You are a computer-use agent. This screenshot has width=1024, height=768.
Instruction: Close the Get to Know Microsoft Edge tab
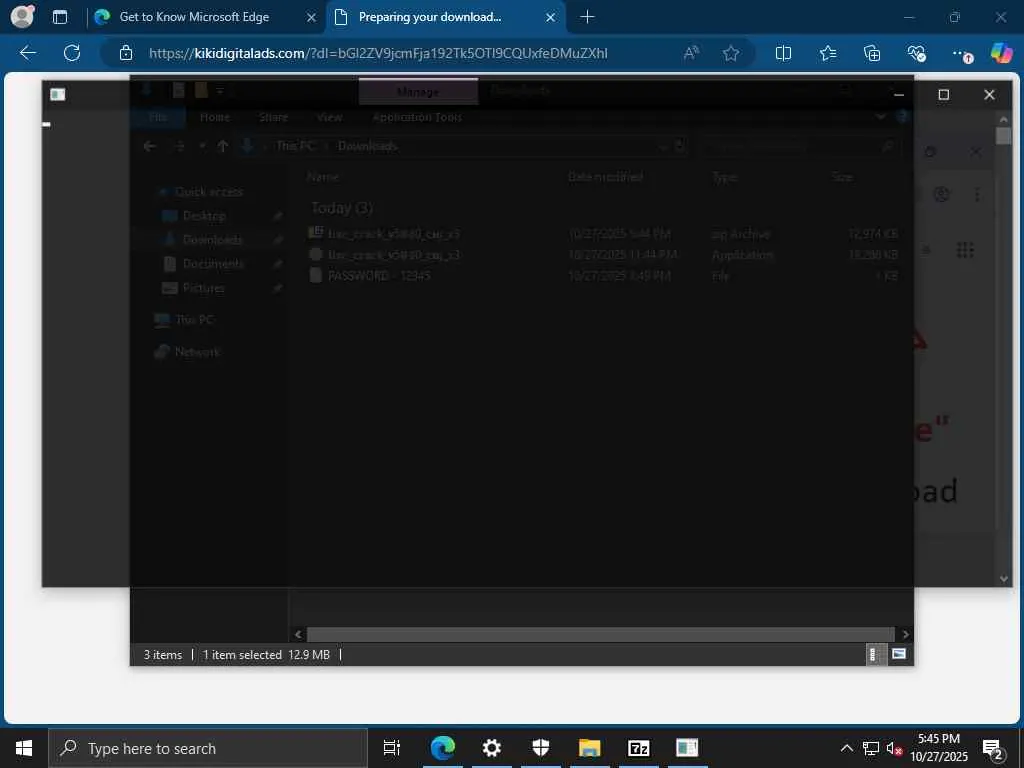pos(312,17)
